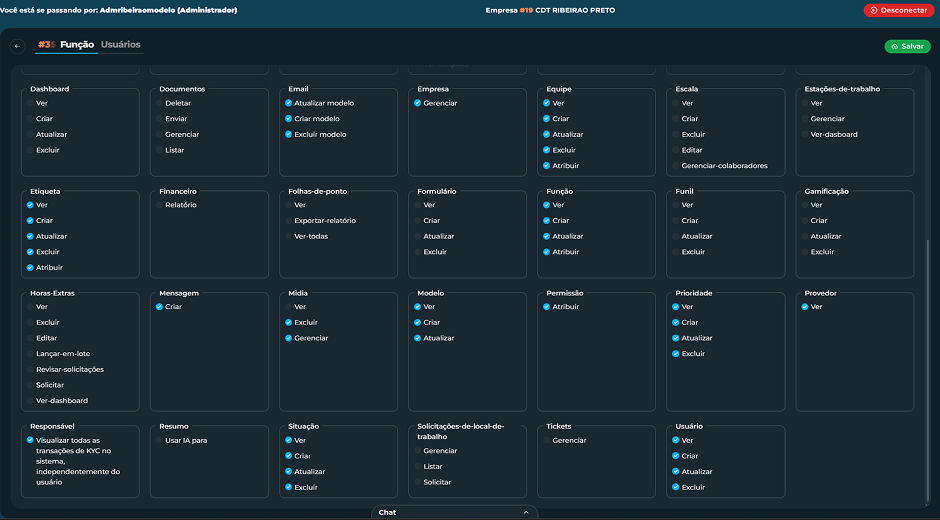Enable Dashboard Excluir permission

pyautogui.click(x=30, y=150)
